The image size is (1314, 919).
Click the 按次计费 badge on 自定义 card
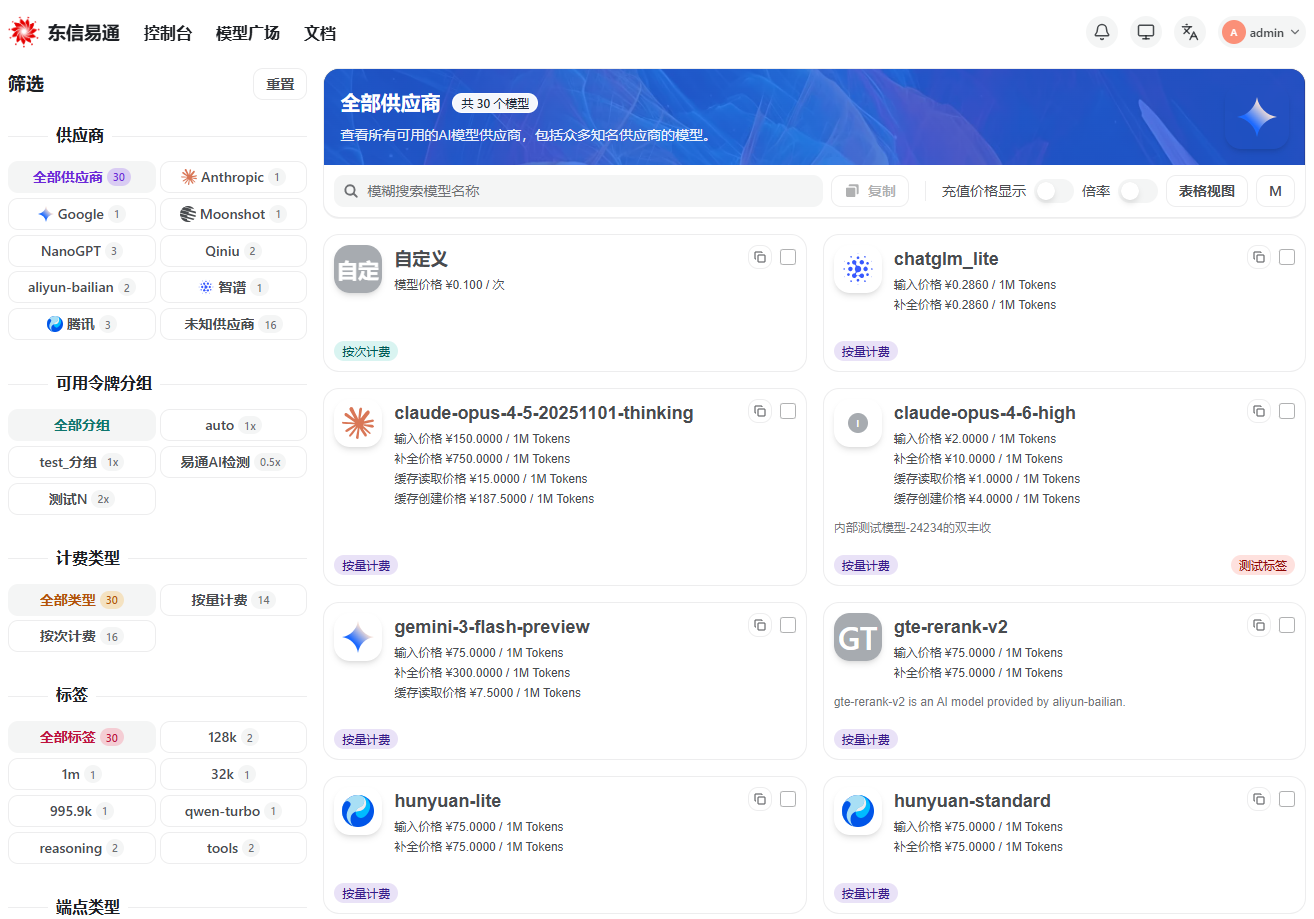point(366,351)
